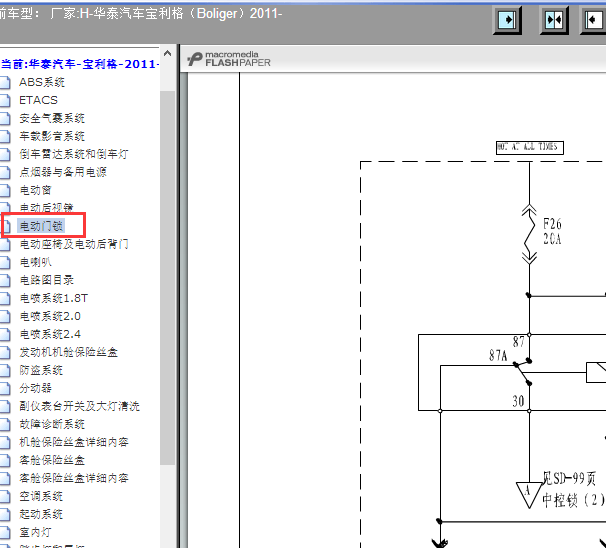The height and width of the screenshot is (548, 606).
Task: Click the document icon beside 分动器
Action: (5, 388)
